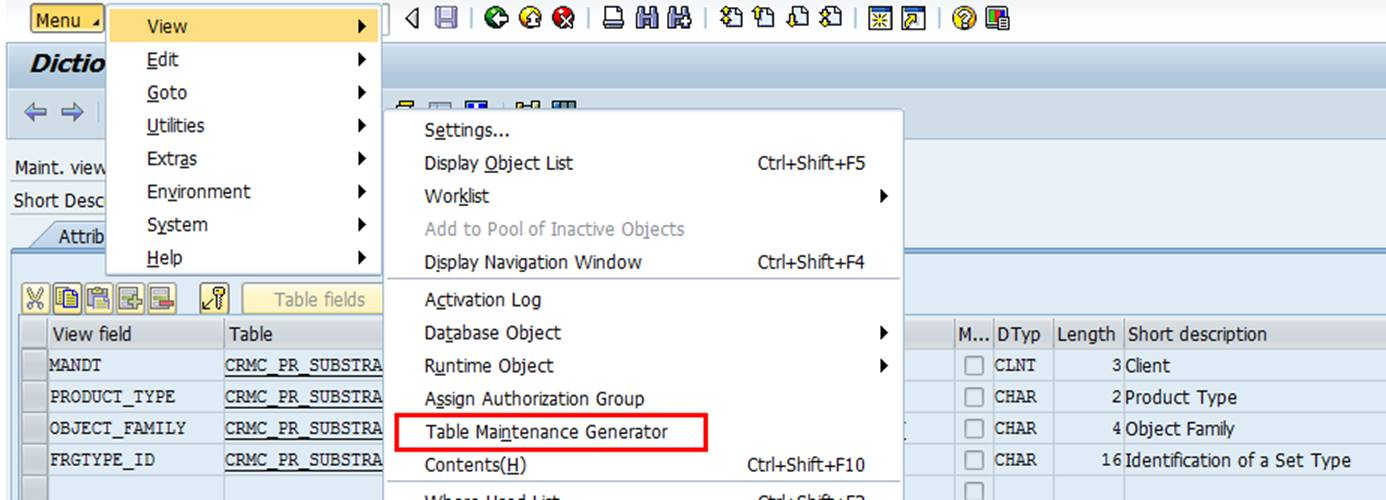Click the Save diskette icon
Image resolution: width=1386 pixels, height=500 pixels.
(x=446, y=17)
